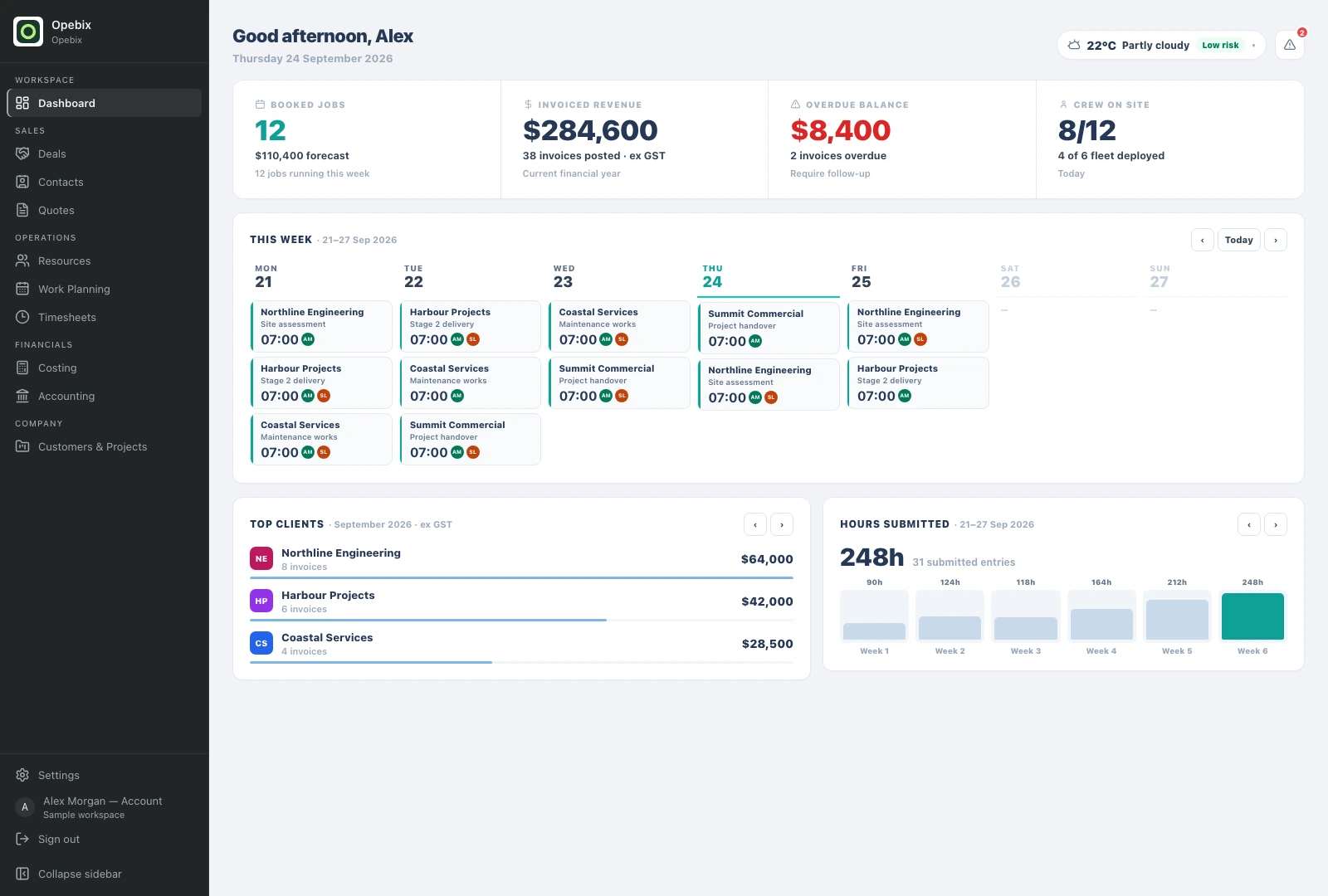
Task: Click the Opebix logo icon
Action: click(x=28, y=32)
